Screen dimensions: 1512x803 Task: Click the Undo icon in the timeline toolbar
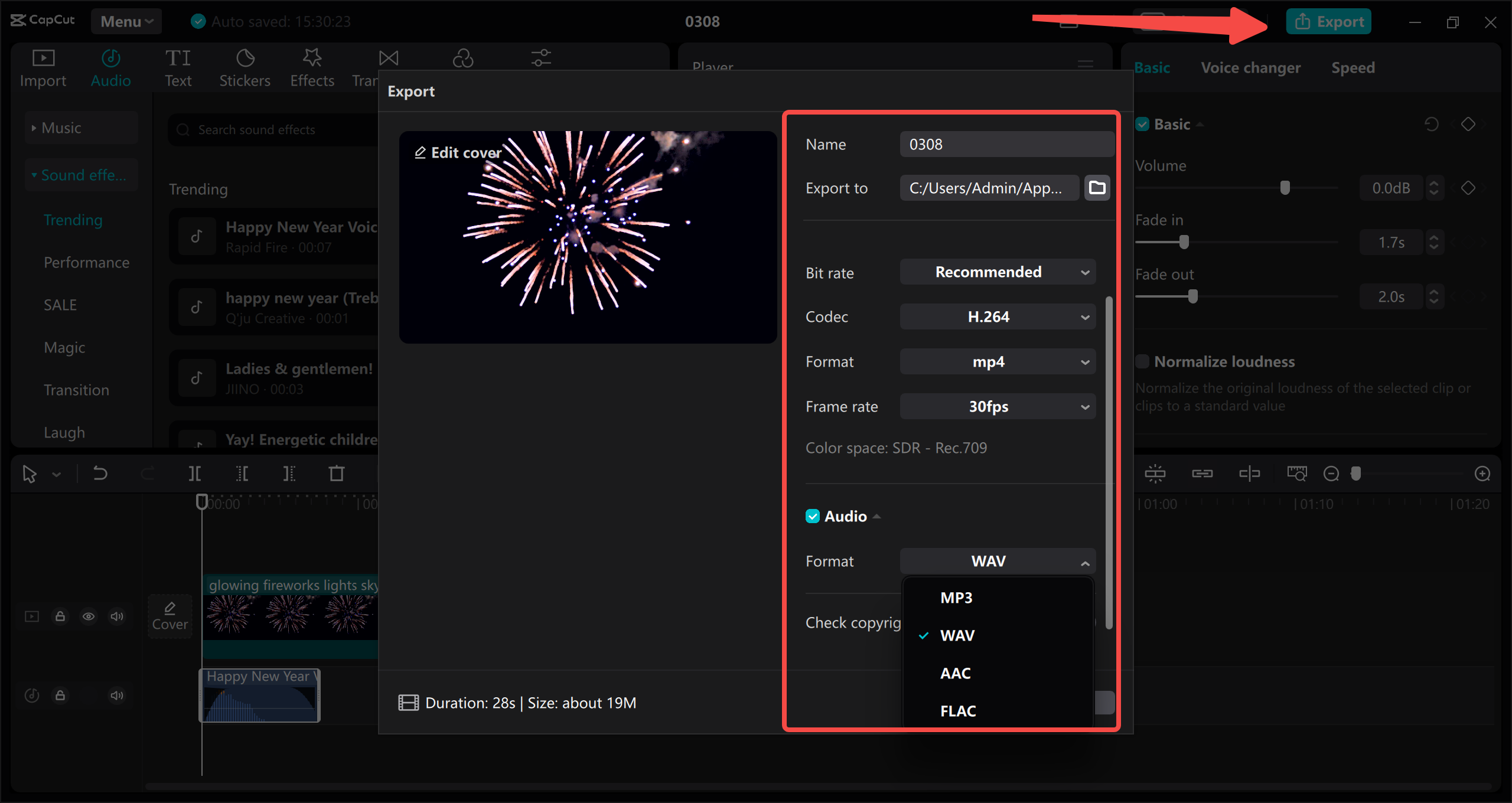coord(100,473)
